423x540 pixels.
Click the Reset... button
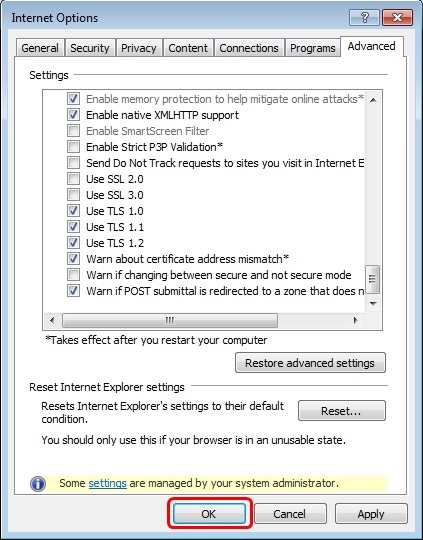point(341,411)
